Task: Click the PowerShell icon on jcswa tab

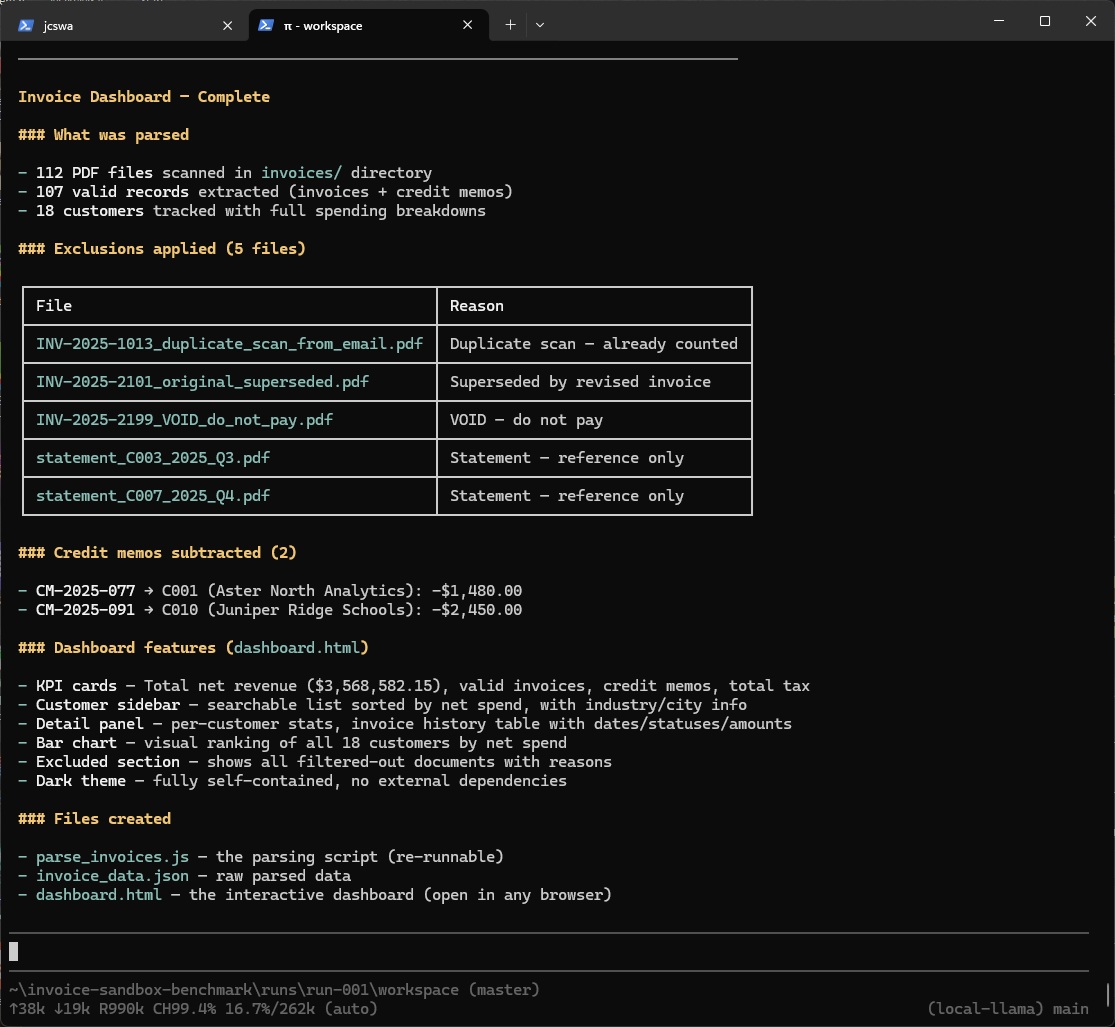Action: [x=26, y=26]
